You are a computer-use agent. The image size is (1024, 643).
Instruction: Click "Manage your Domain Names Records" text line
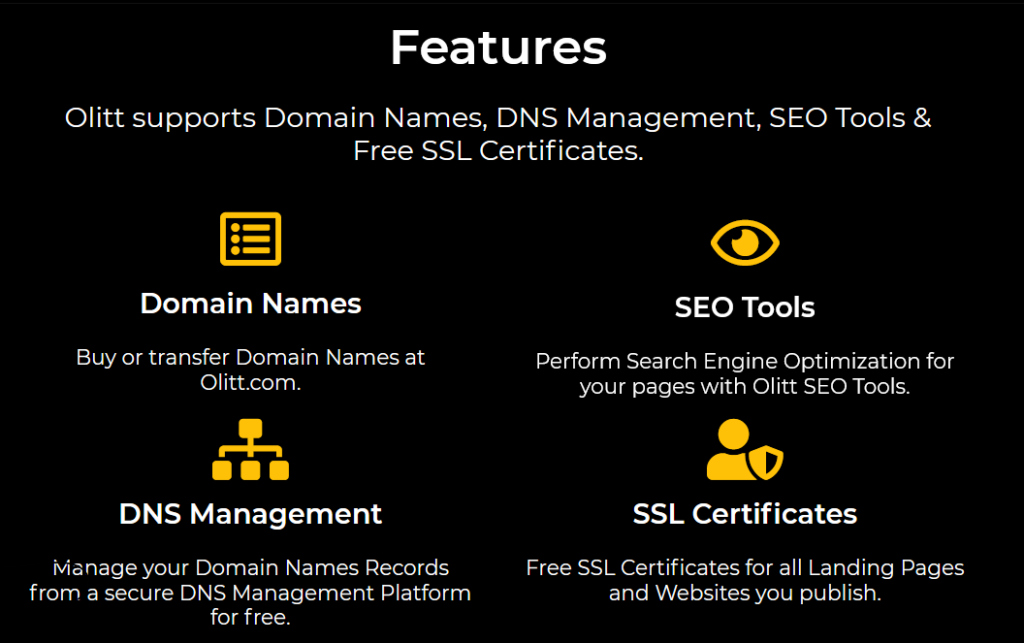click(250, 568)
